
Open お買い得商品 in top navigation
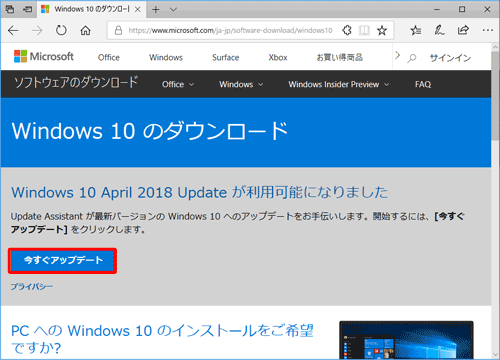(339, 57)
